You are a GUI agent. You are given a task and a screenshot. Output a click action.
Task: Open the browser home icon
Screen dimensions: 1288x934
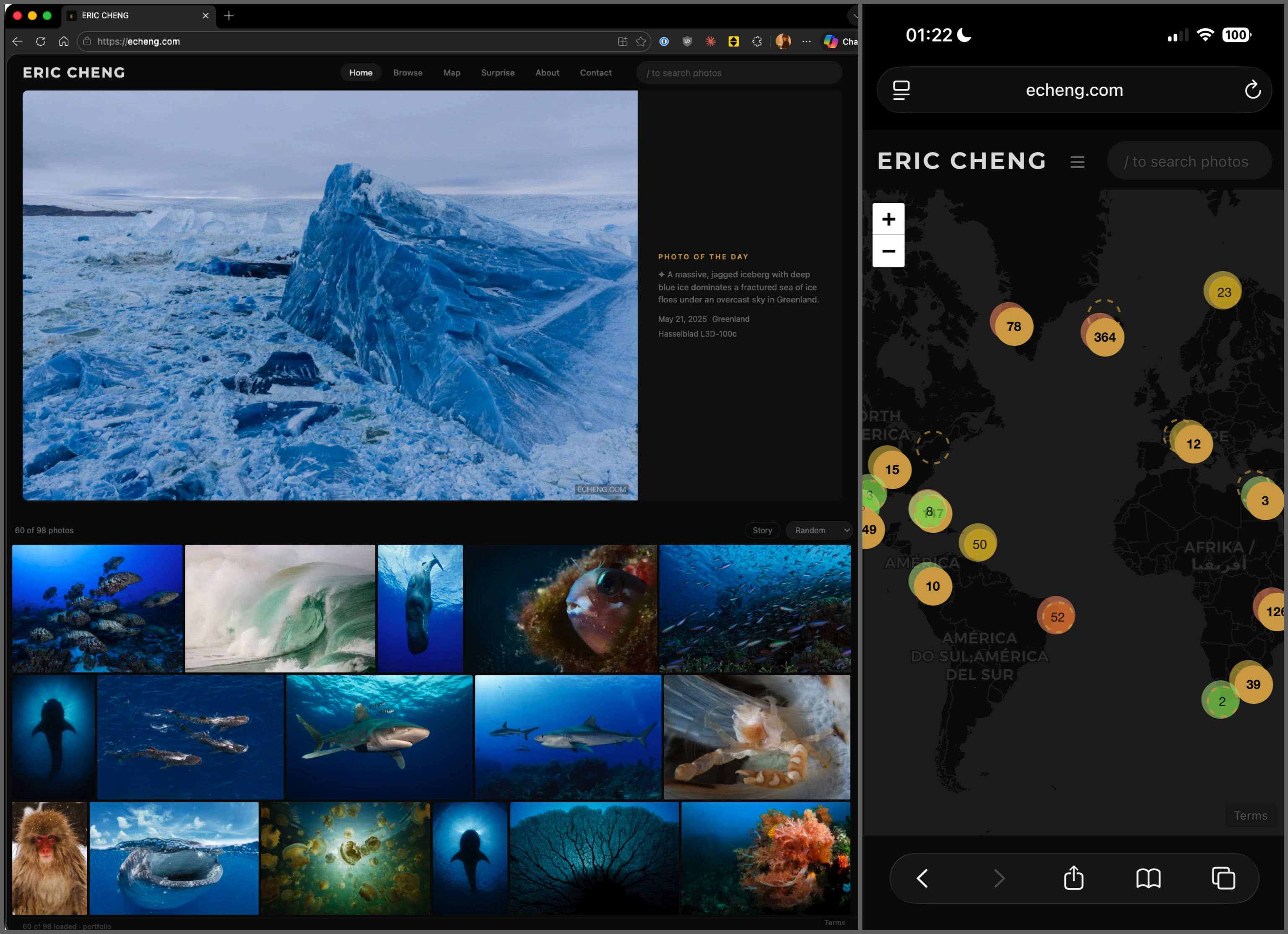coord(64,42)
